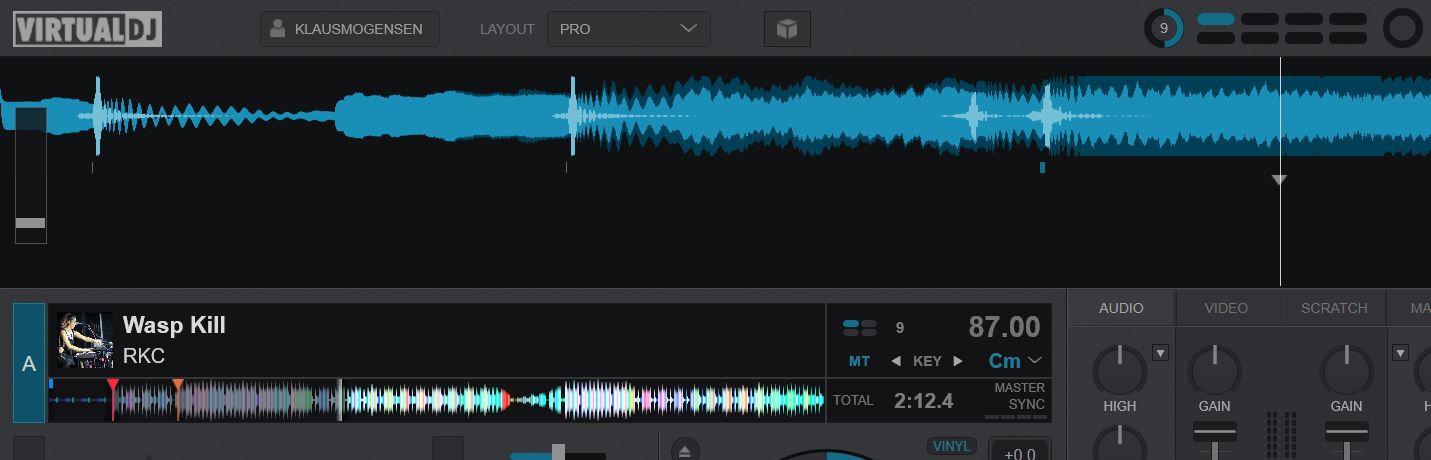Select deck A button
This screenshot has height=460, width=1431.
point(29,364)
